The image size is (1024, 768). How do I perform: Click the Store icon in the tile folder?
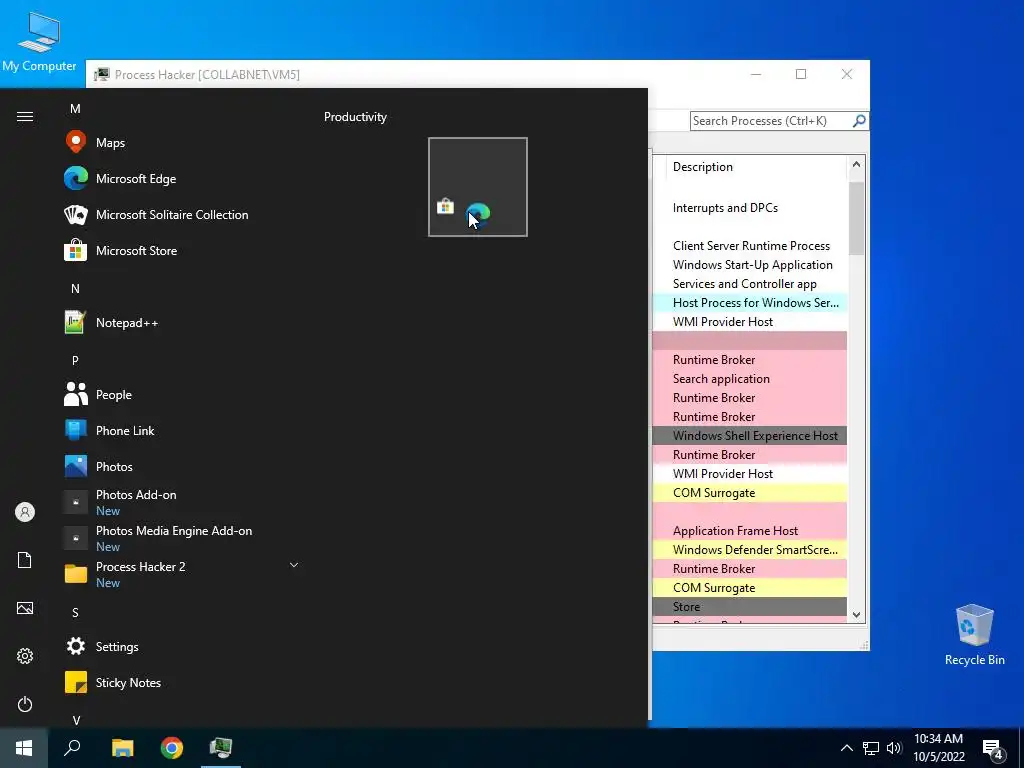tap(445, 206)
